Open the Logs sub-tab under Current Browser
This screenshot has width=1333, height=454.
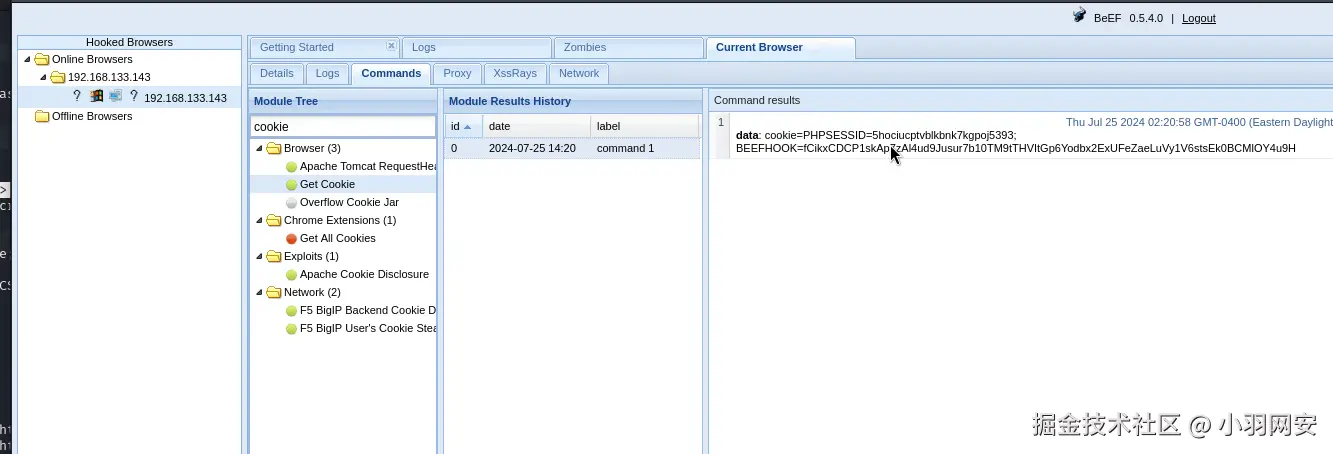click(x=328, y=73)
